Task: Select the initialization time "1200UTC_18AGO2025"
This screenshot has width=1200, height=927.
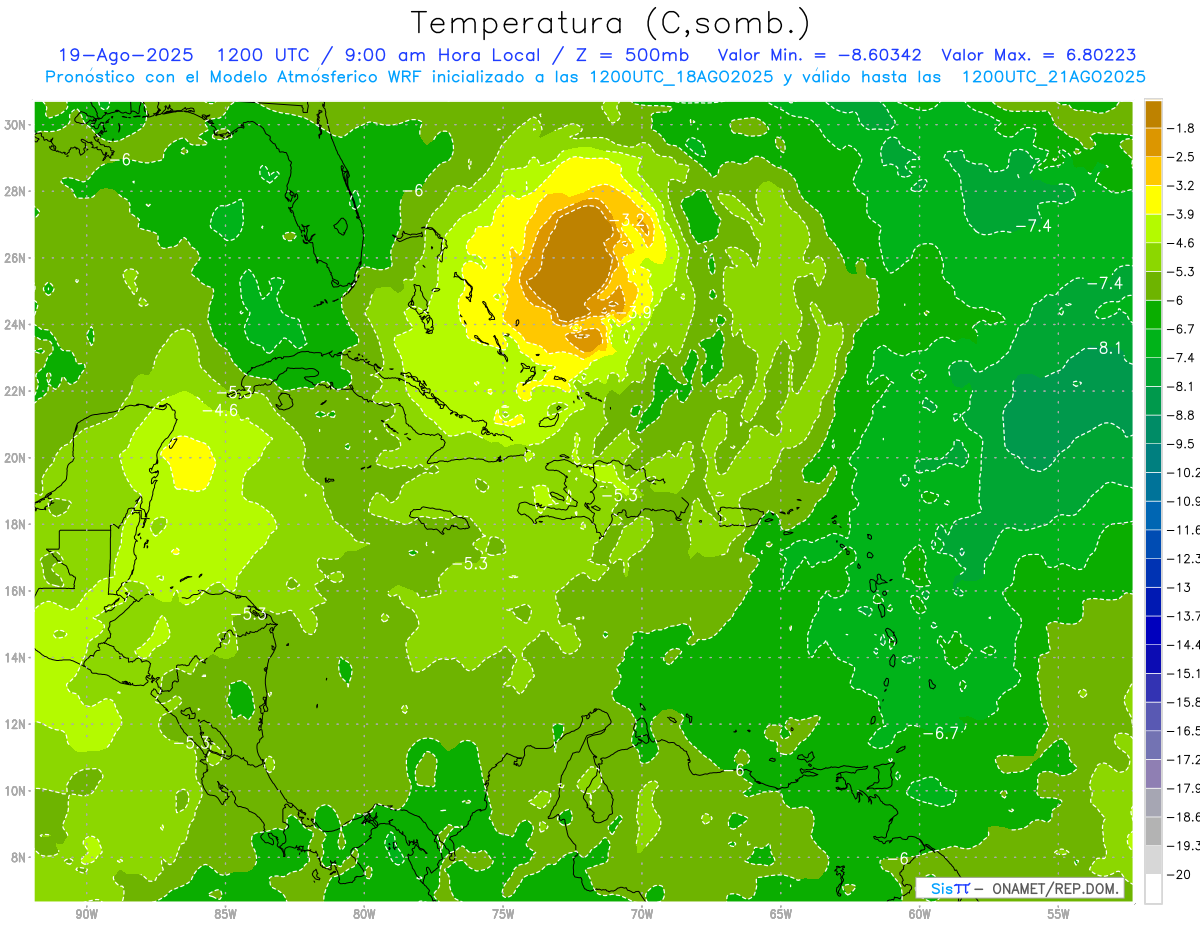Action: (682, 77)
